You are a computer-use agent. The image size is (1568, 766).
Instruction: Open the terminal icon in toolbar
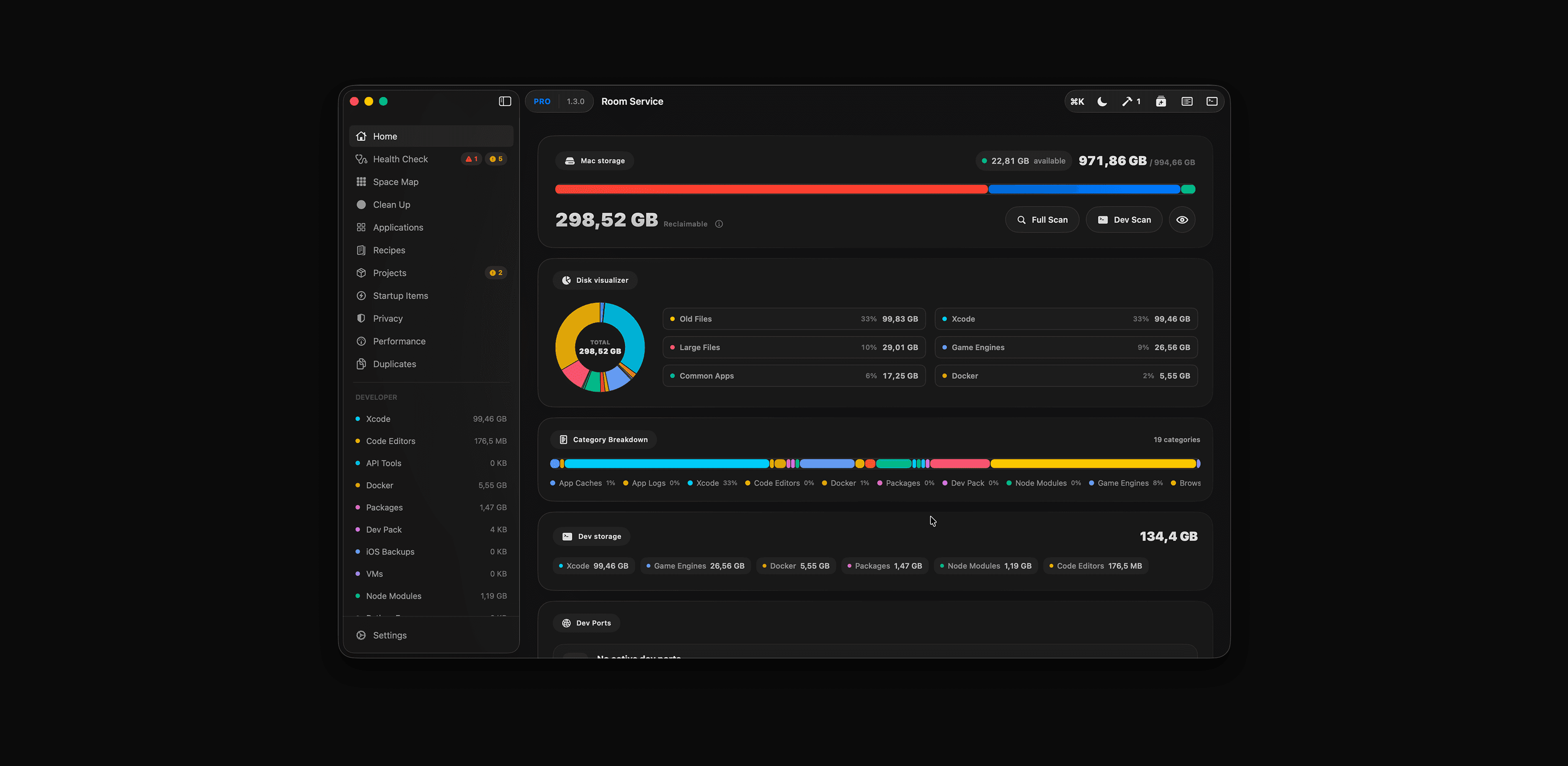(1212, 102)
